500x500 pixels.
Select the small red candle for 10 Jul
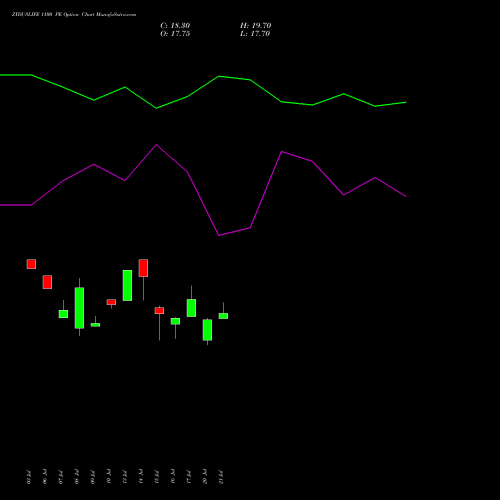click(x=111, y=302)
